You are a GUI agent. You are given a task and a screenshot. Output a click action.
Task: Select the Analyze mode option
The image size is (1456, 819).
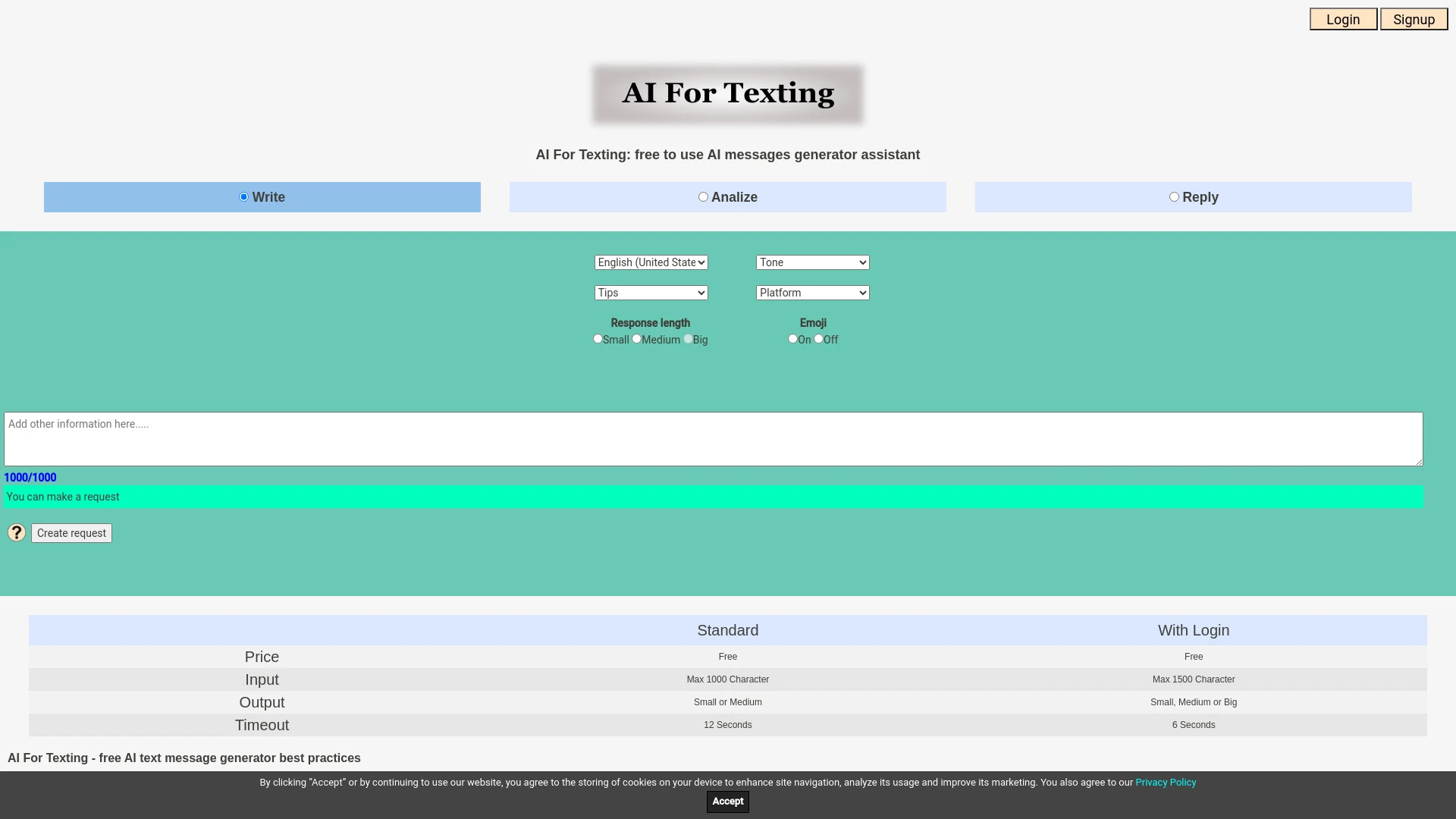tap(703, 196)
